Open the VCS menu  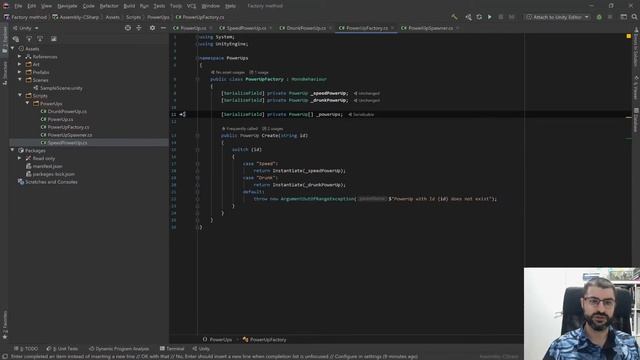191,6
